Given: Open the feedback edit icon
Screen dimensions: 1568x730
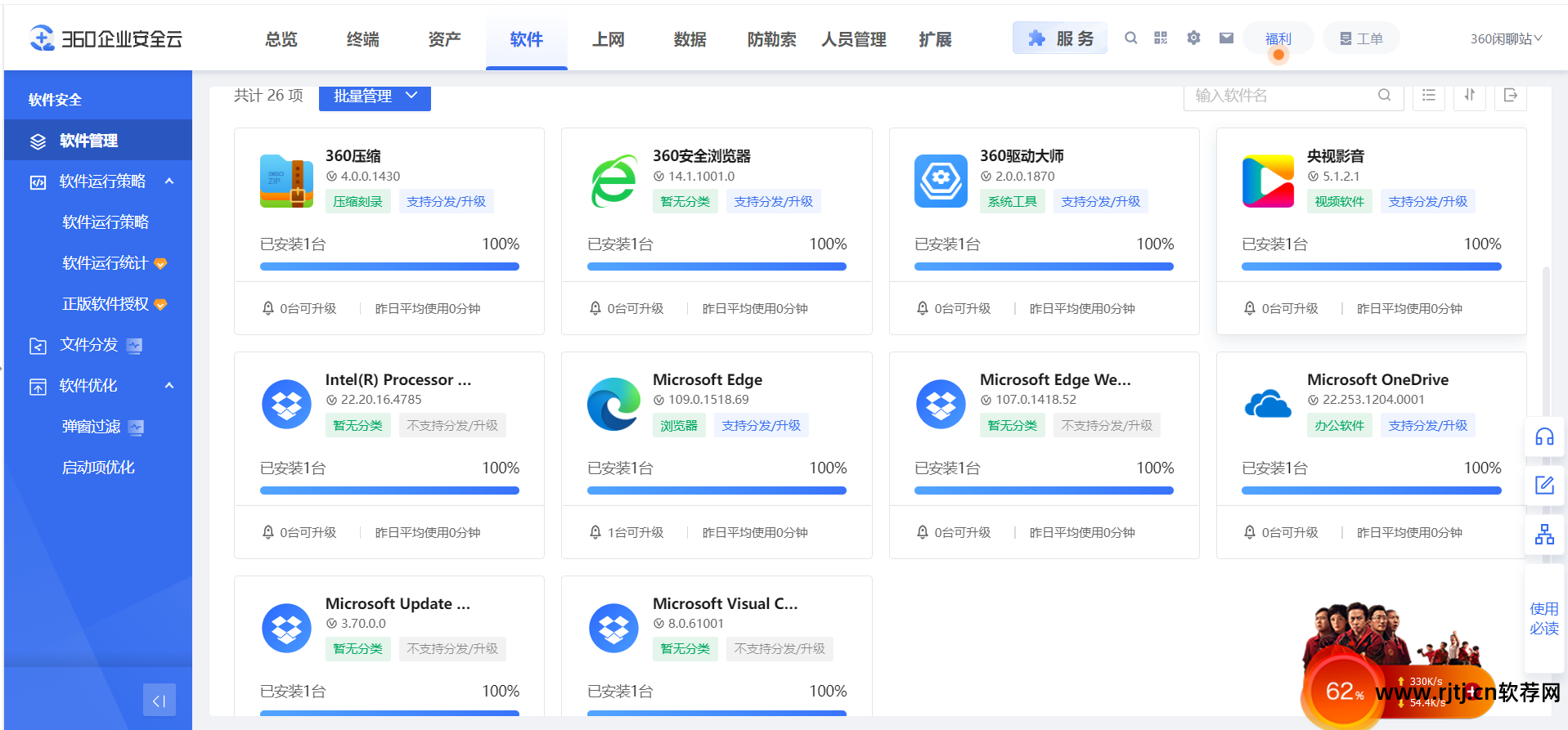Looking at the screenshot, I should pos(1544,486).
